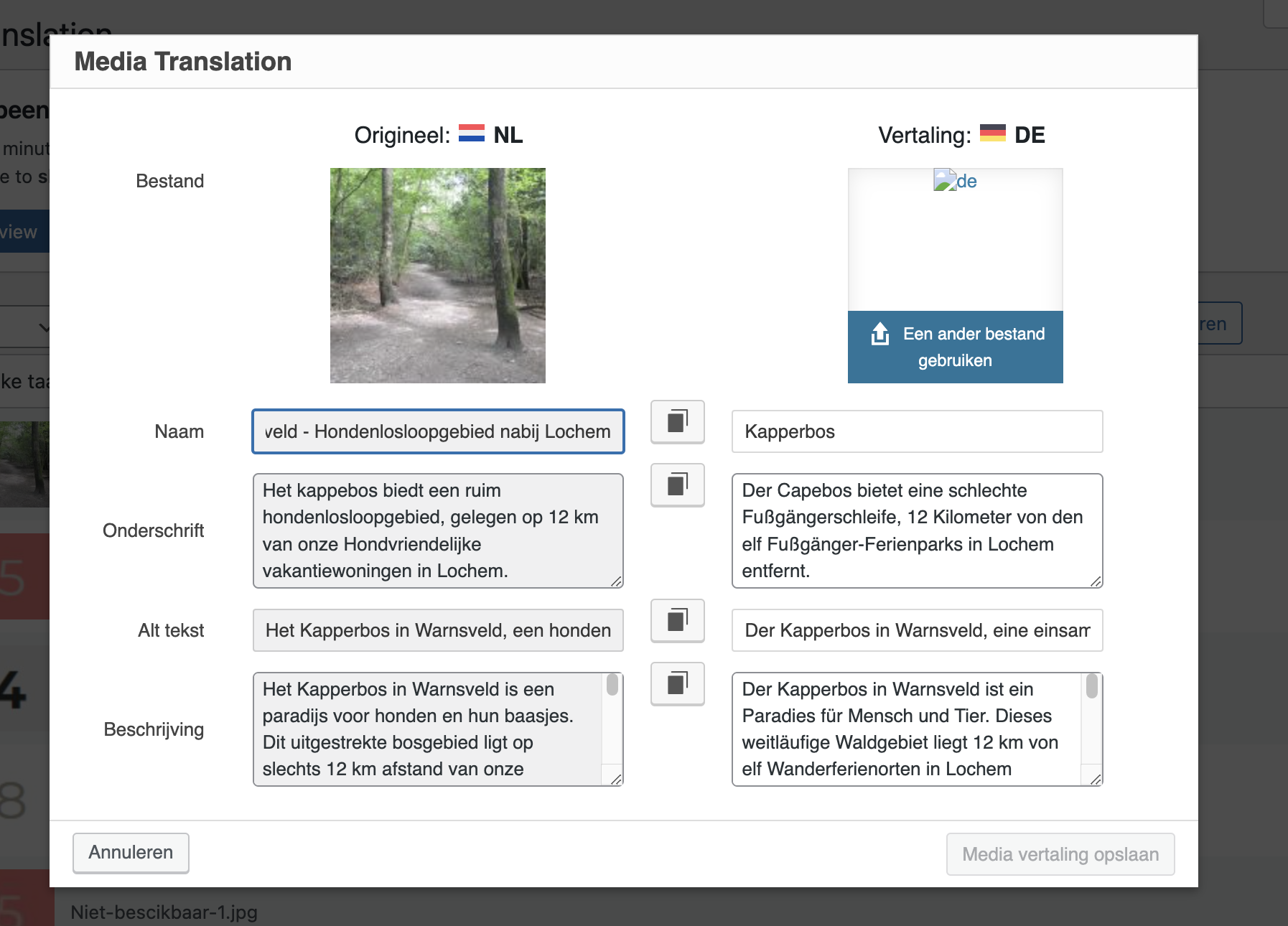Click the Alt tekst label
1288x926 pixels.
tap(171, 630)
